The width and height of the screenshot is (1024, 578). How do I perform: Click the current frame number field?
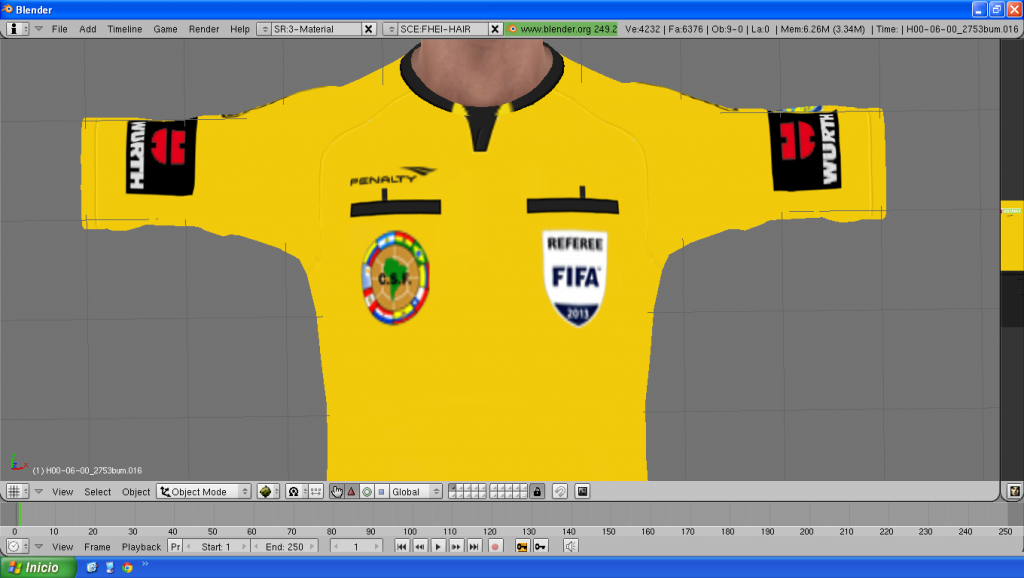point(358,546)
